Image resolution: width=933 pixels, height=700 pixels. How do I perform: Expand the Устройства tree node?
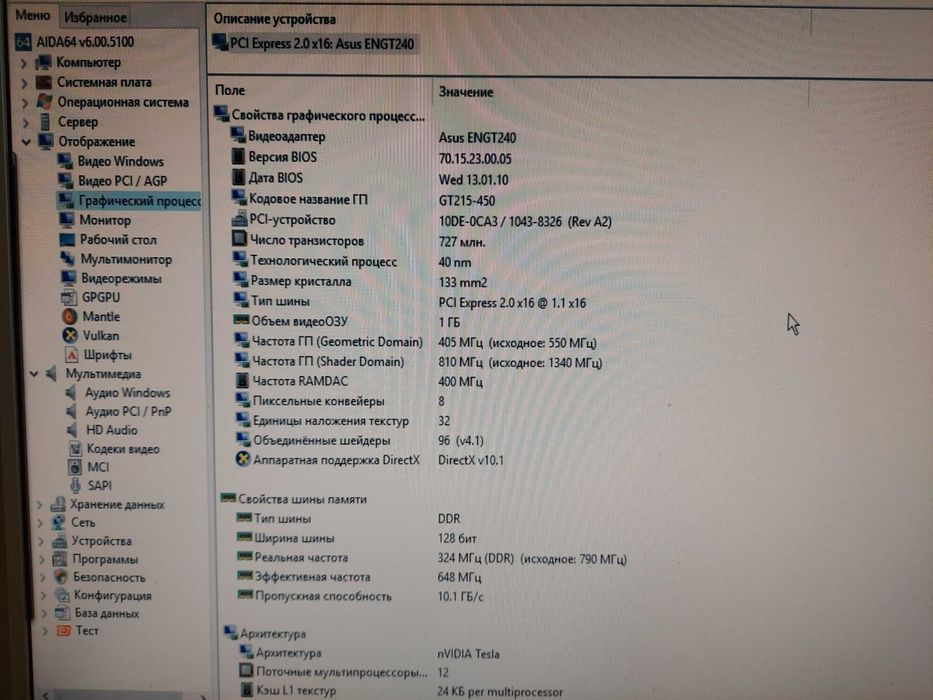point(41,541)
